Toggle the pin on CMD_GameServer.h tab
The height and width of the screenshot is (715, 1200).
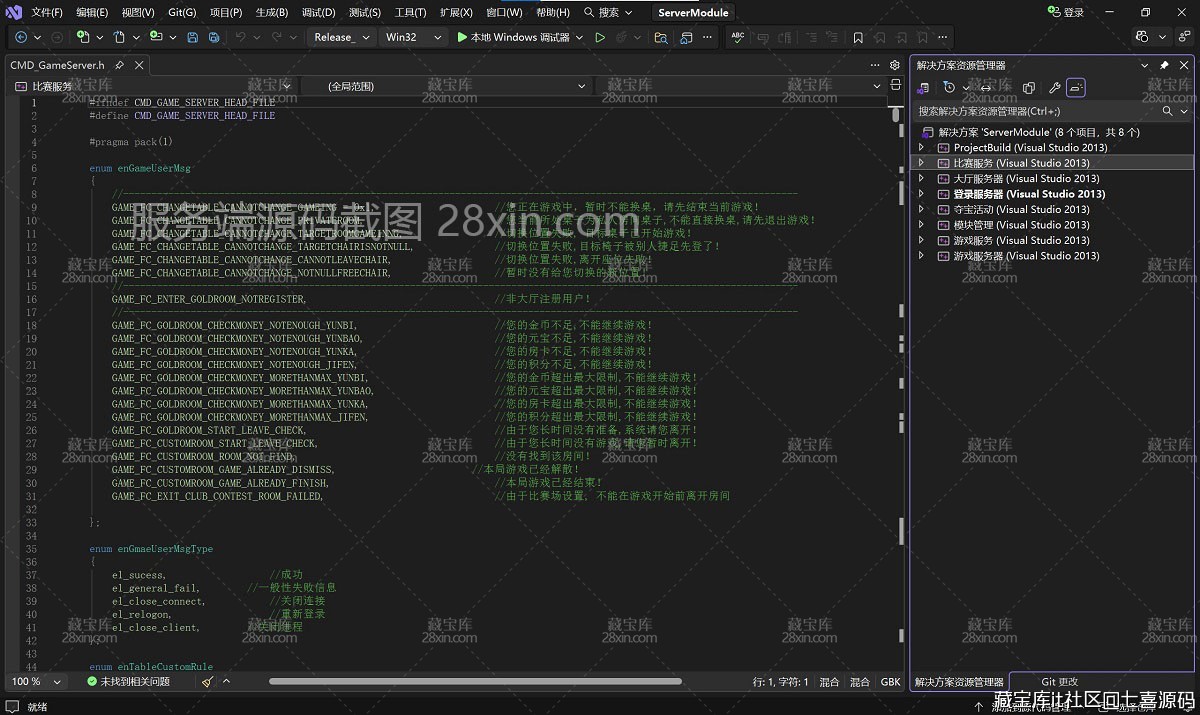119,65
